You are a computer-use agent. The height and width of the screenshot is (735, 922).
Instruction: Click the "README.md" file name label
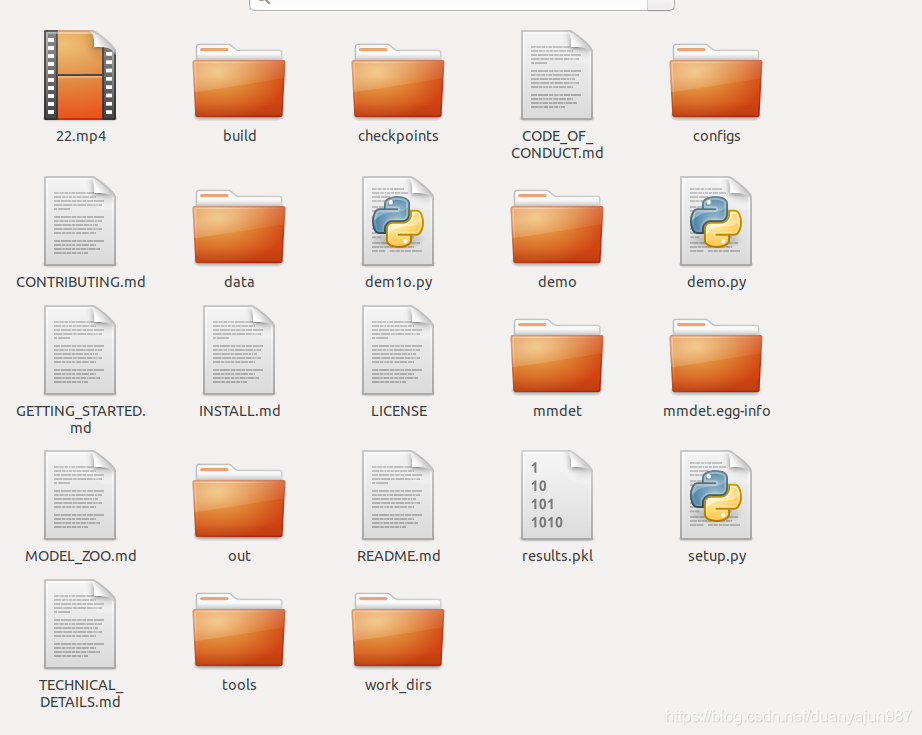pyautogui.click(x=399, y=556)
